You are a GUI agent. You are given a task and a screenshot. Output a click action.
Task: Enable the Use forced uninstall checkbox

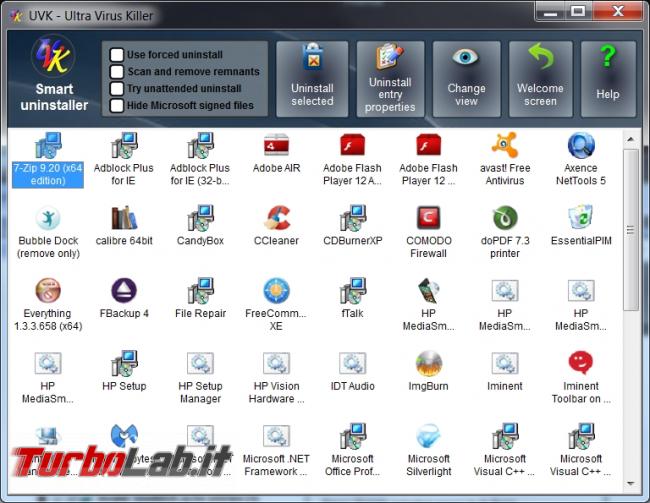[x=117, y=55]
